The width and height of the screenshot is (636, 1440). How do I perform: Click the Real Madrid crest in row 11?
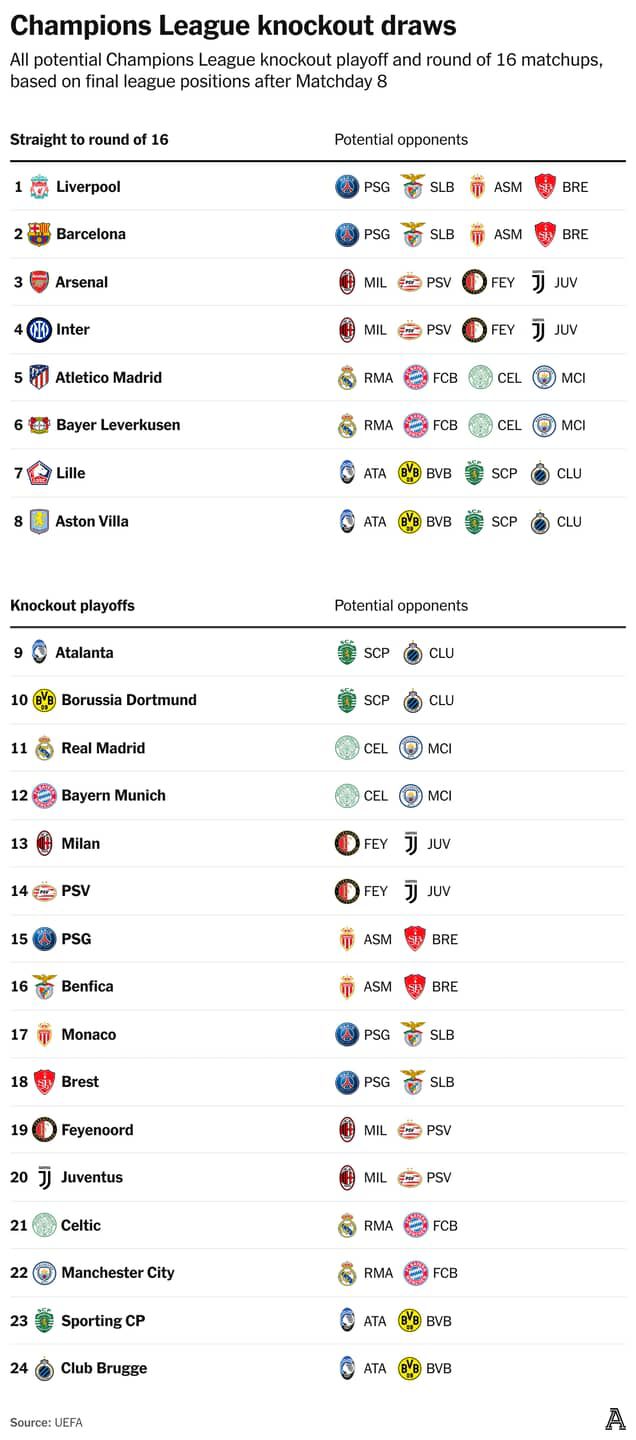point(44,748)
